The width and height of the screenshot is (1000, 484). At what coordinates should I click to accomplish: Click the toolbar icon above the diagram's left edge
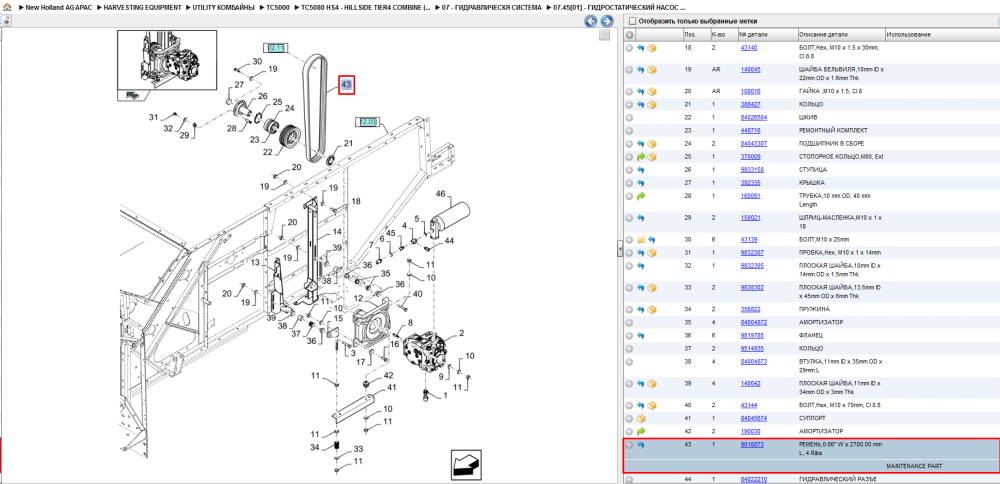coord(6,21)
